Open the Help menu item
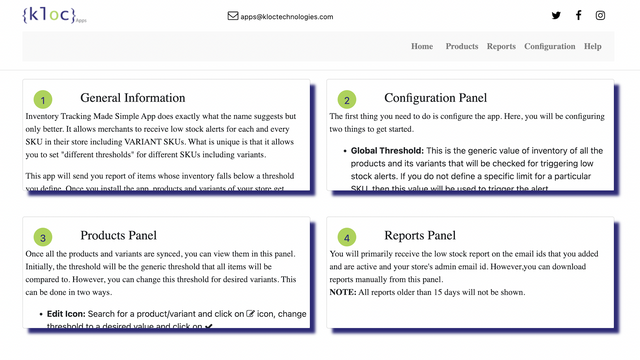 593,46
